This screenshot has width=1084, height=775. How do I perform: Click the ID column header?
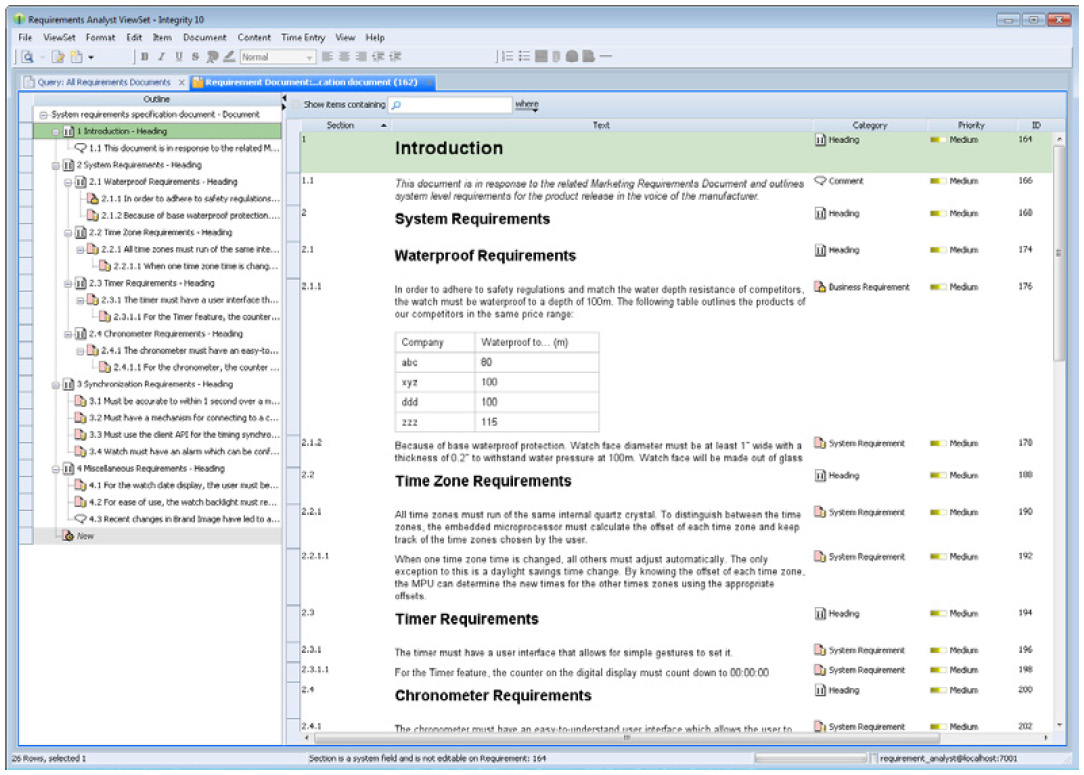(x=1036, y=125)
